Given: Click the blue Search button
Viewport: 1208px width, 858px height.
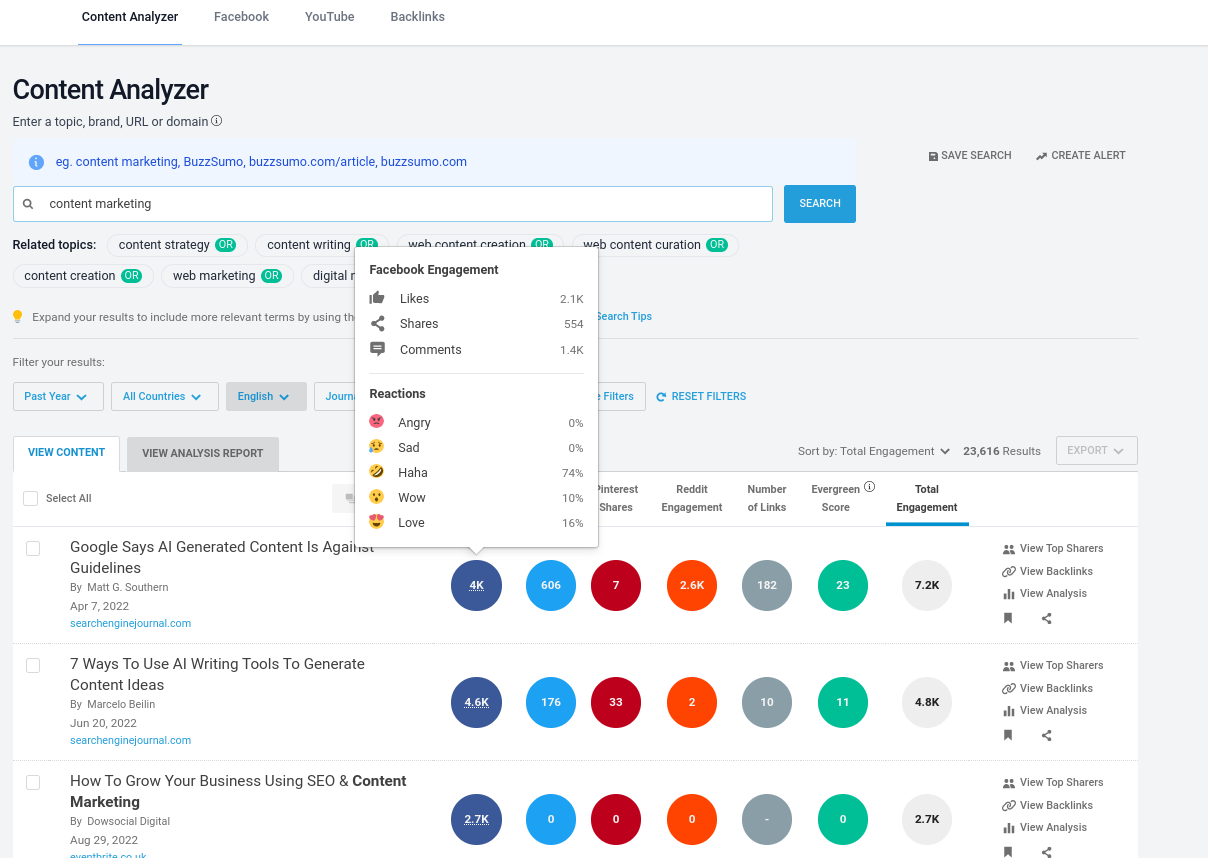Looking at the screenshot, I should [x=820, y=203].
